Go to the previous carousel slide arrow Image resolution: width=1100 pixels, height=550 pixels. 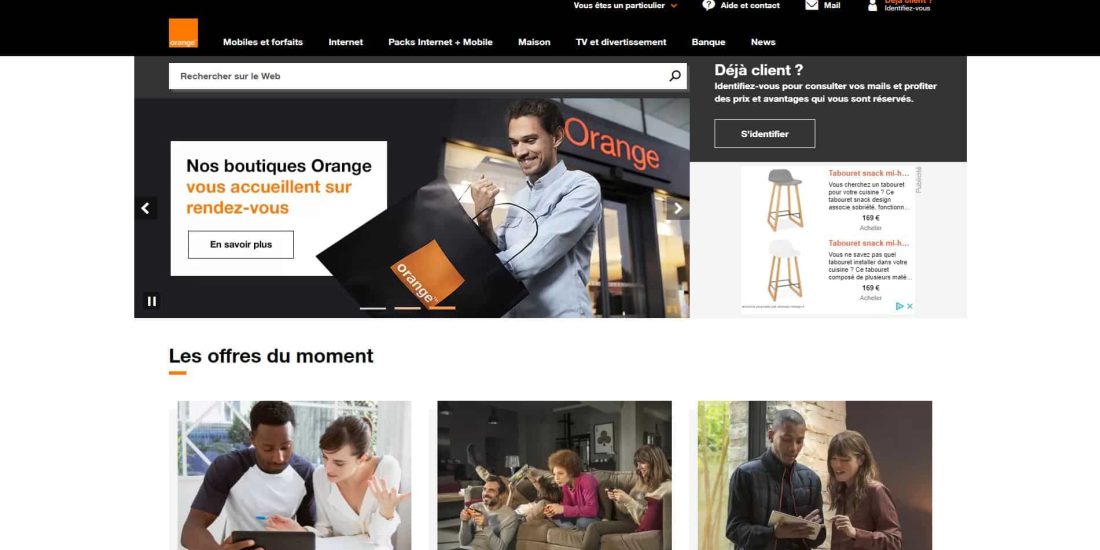[x=146, y=208]
